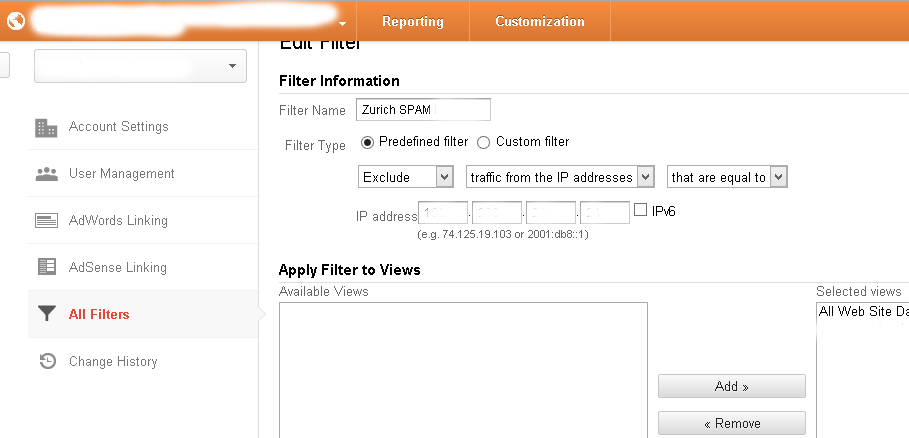Open the traffic from the IP addresses dropdown
909x438 pixels.
560,177
